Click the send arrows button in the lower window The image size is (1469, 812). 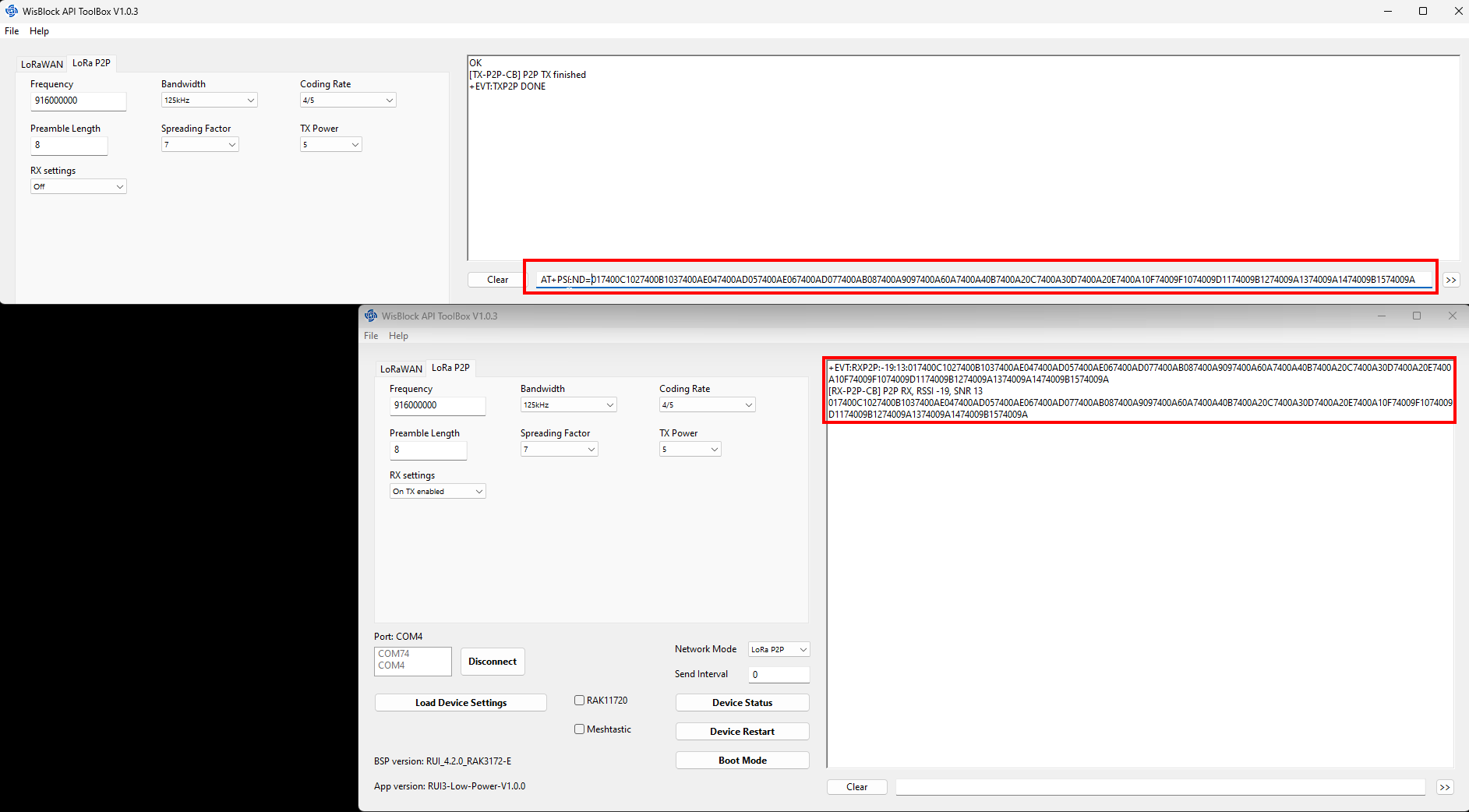click(x=1444, y=787)
